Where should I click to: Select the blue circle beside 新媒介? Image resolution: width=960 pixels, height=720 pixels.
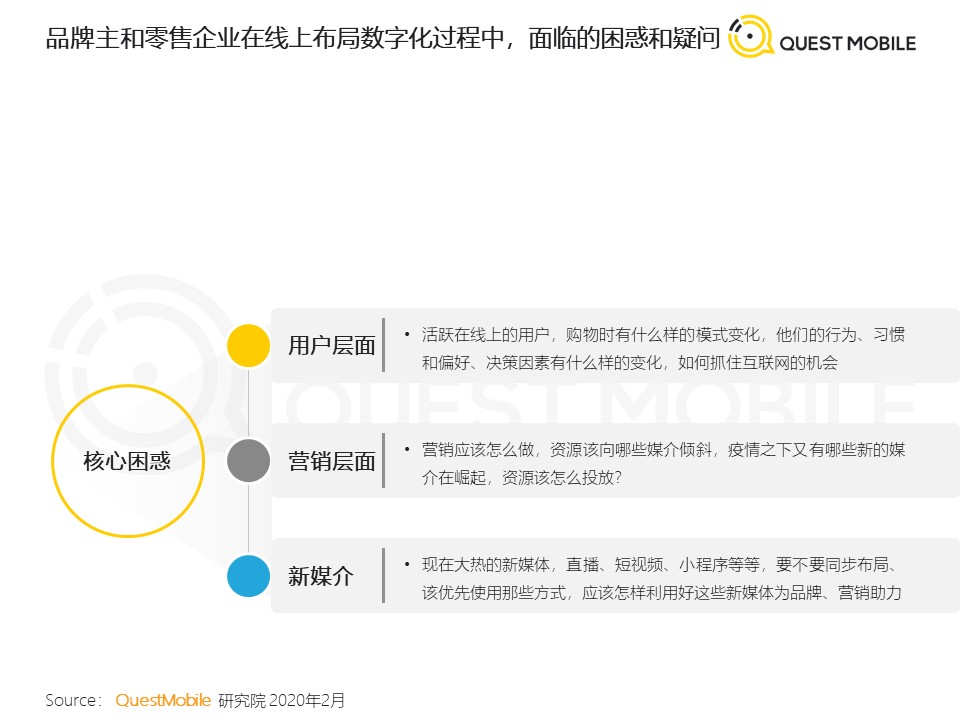tap(248, 576)
